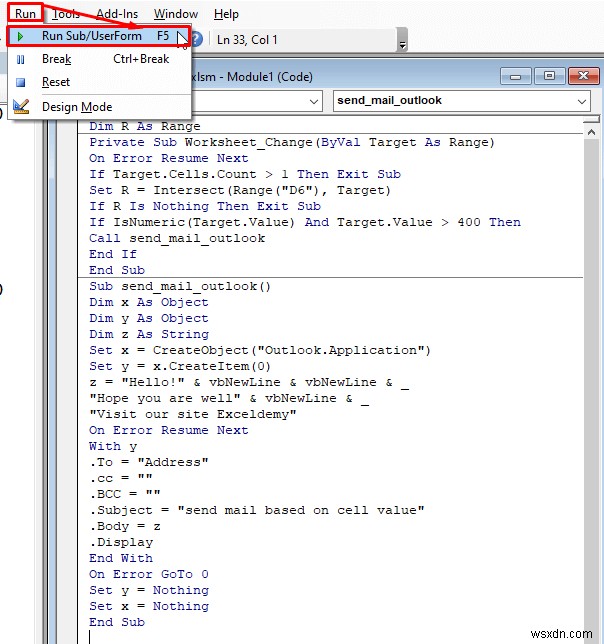
Task: Click the blue Reset square icon
Action: pos(20,83)
